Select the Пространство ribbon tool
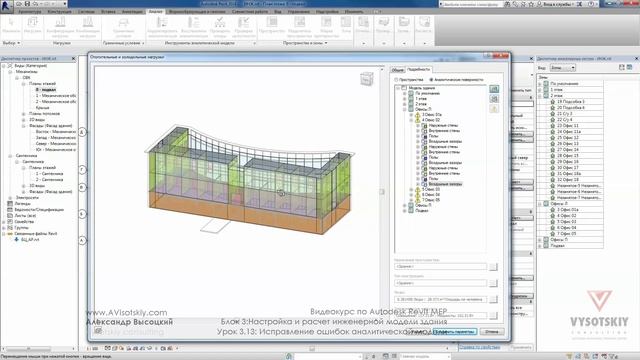 click(x=272, y=24)
